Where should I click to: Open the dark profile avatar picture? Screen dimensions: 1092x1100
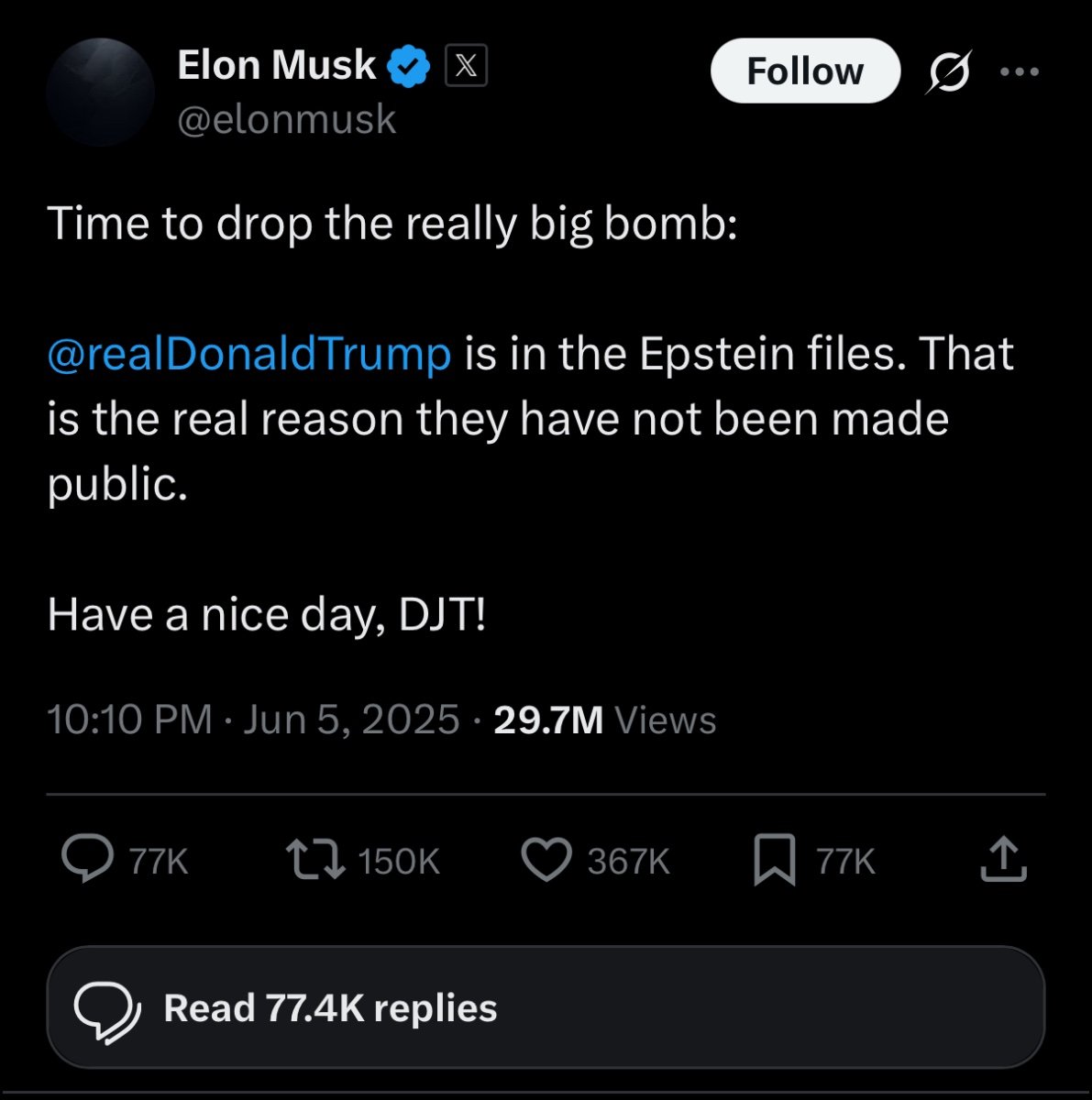[x=100, y=92]
